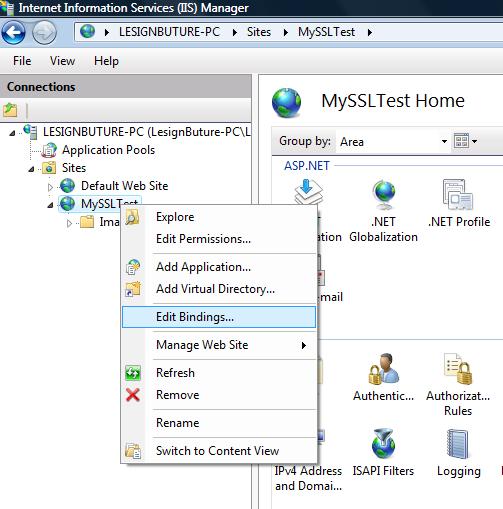This screenshot has width=503, height=509.
Task: Click the Connections panel header
Action: (x=126, y=87)
